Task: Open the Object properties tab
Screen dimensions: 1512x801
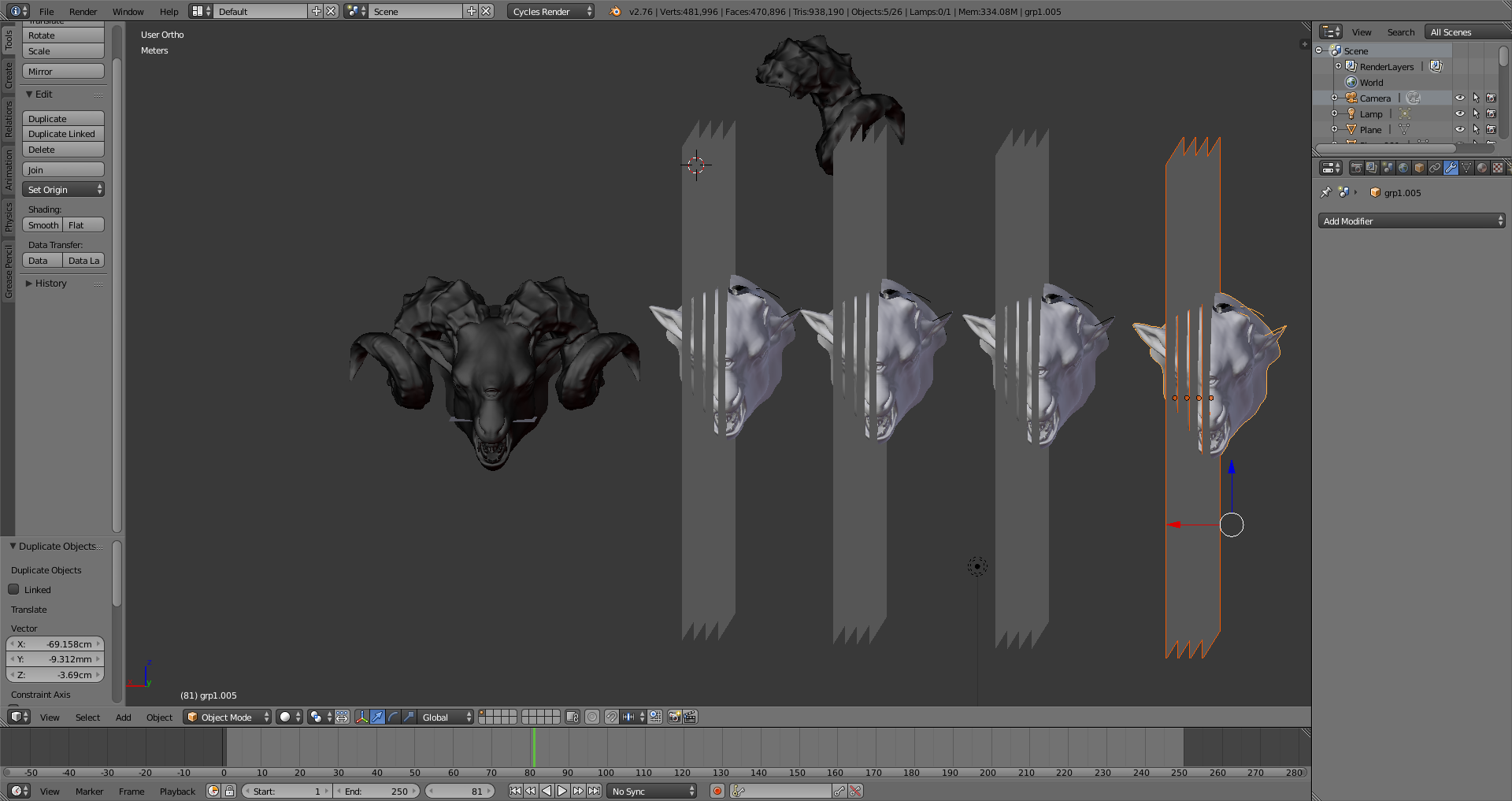Action: click(1419, 168)
